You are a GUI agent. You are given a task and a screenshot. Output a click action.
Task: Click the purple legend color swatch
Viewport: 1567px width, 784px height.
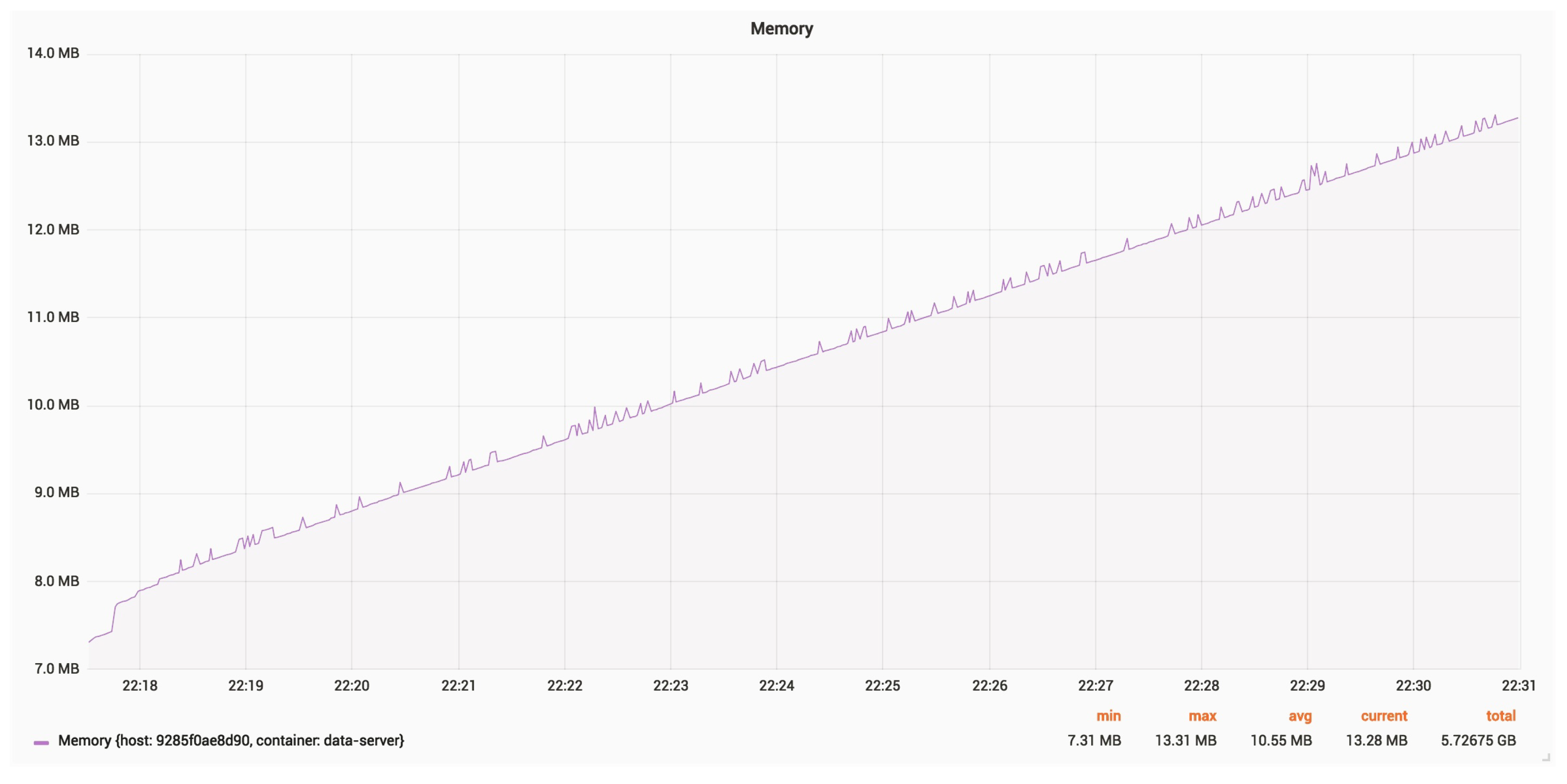41,742
